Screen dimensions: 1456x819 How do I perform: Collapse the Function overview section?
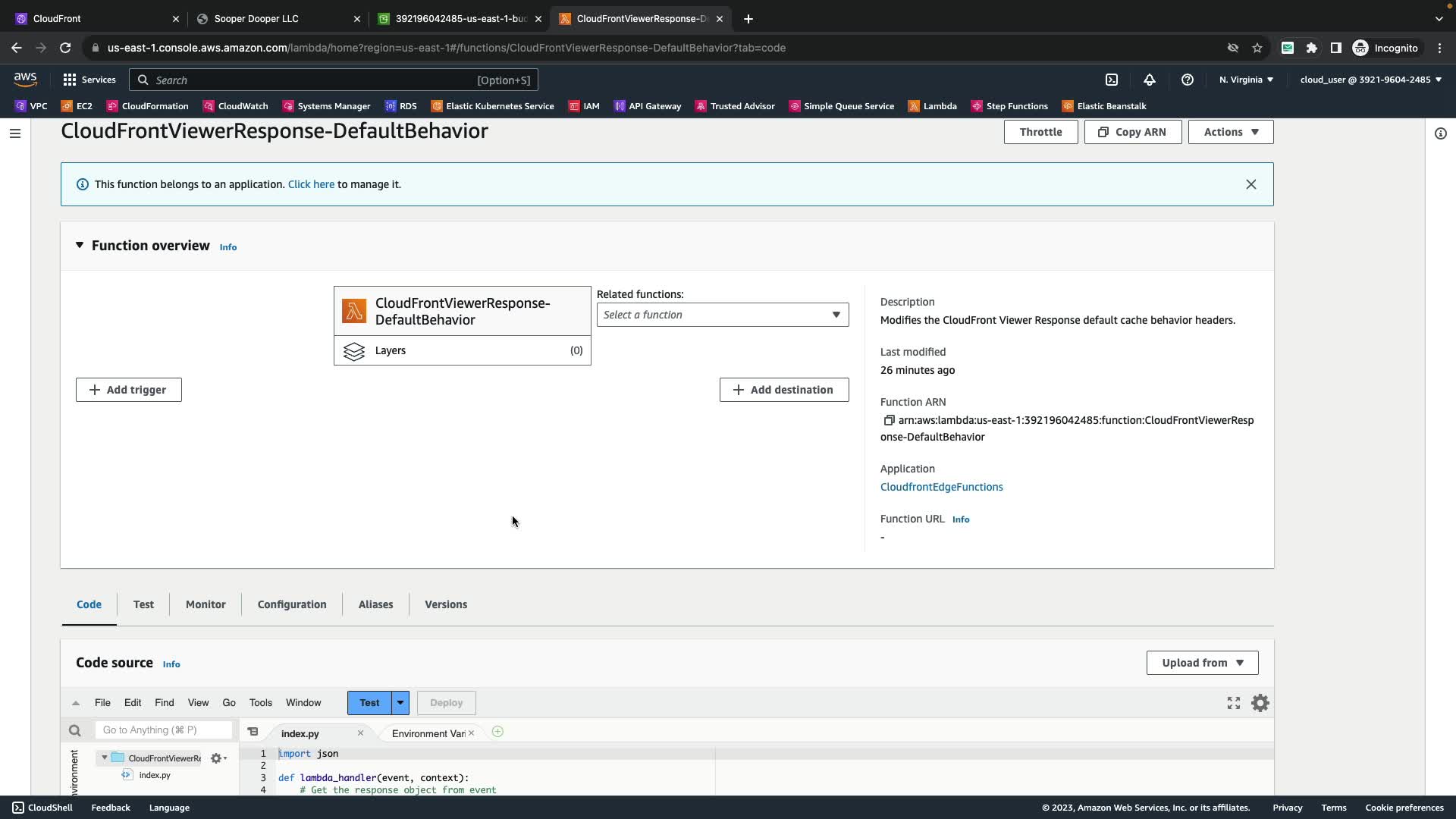click(x=80, y=246)
